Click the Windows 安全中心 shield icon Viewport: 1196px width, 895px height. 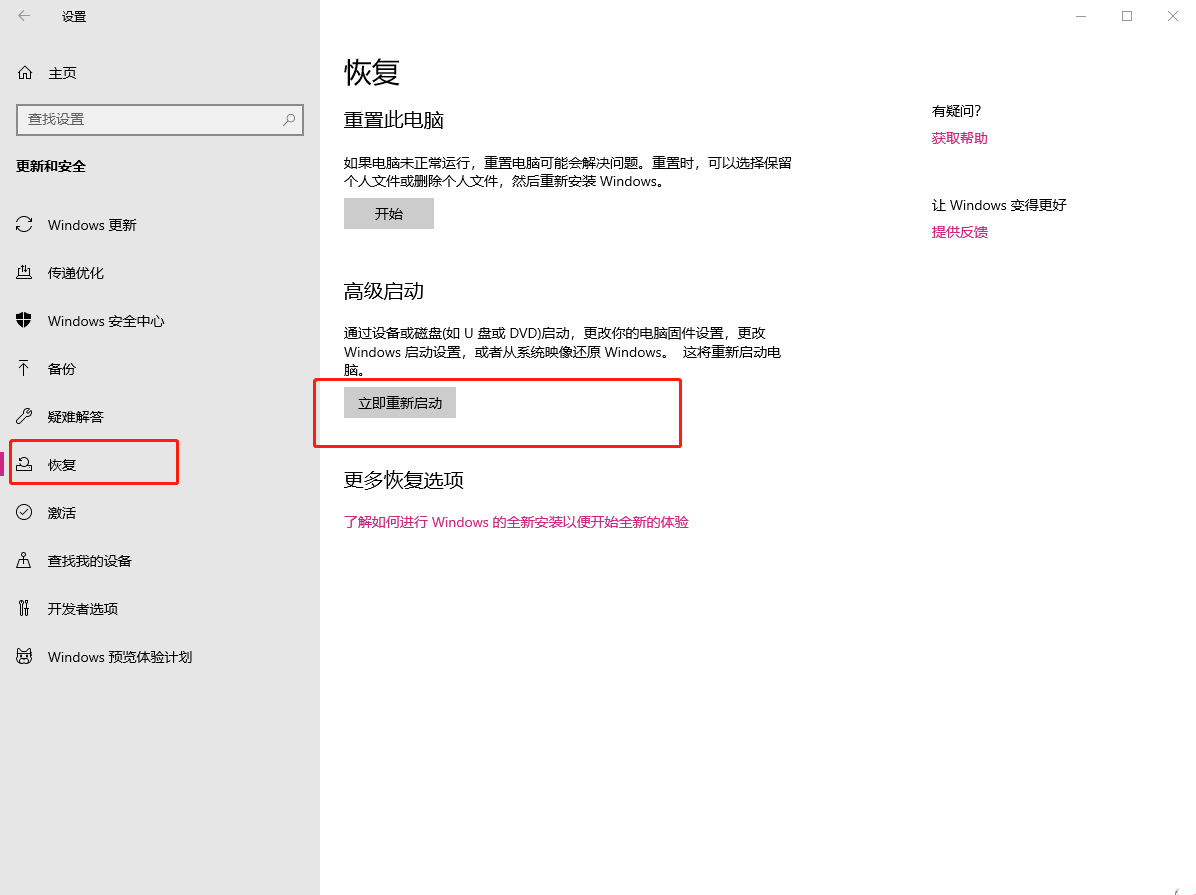coord(24,321)
